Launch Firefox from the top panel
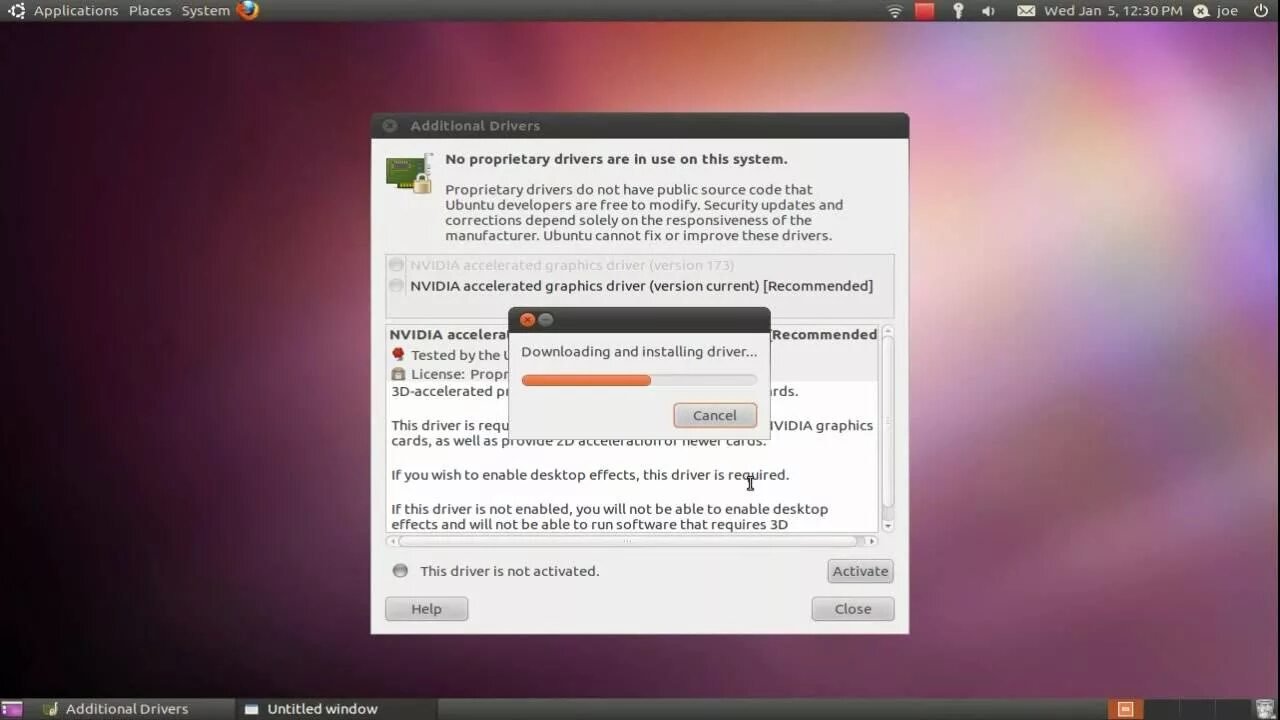1280x720 pixels. coord(248,11)
